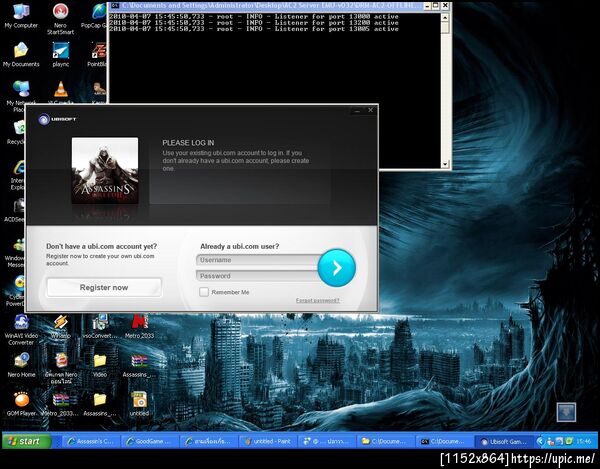Viewport: 600px width, 469px height.
Task: Open the Forgot password link
Action: click(x=318, y=300)
